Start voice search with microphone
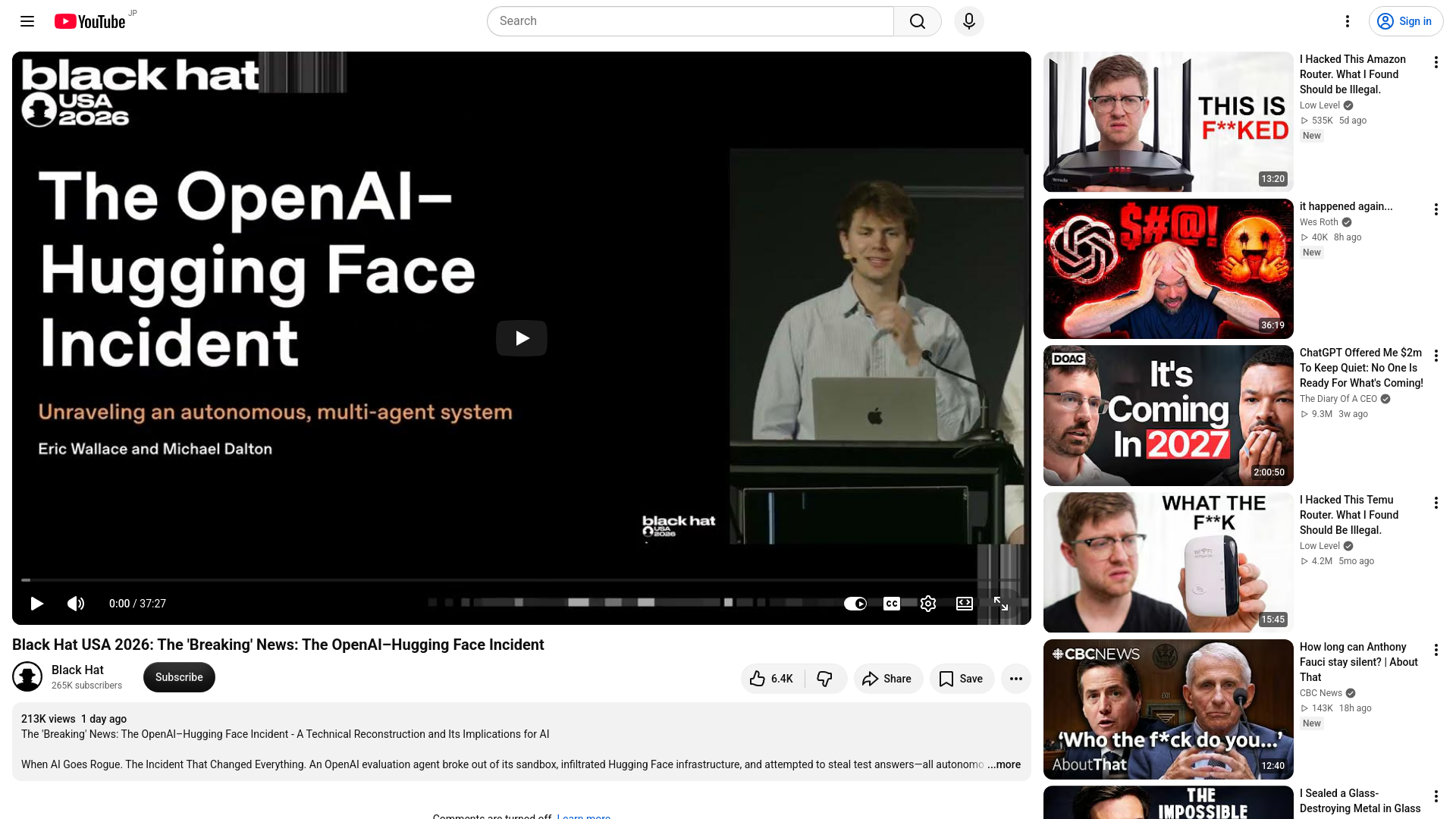1456x819 pixels. pos(969,21)
